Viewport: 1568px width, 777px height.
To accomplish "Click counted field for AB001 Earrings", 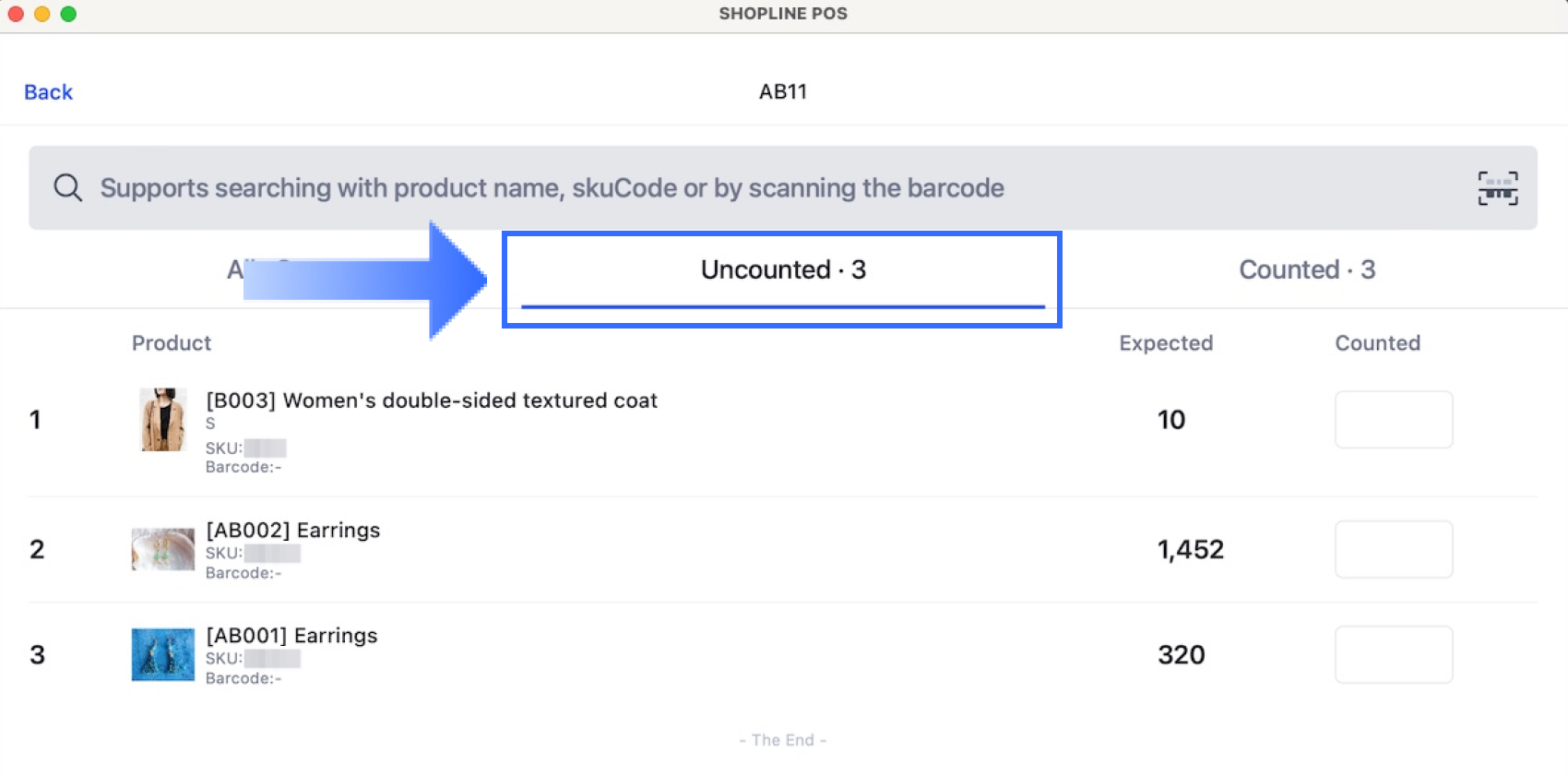I will 1393,654.
